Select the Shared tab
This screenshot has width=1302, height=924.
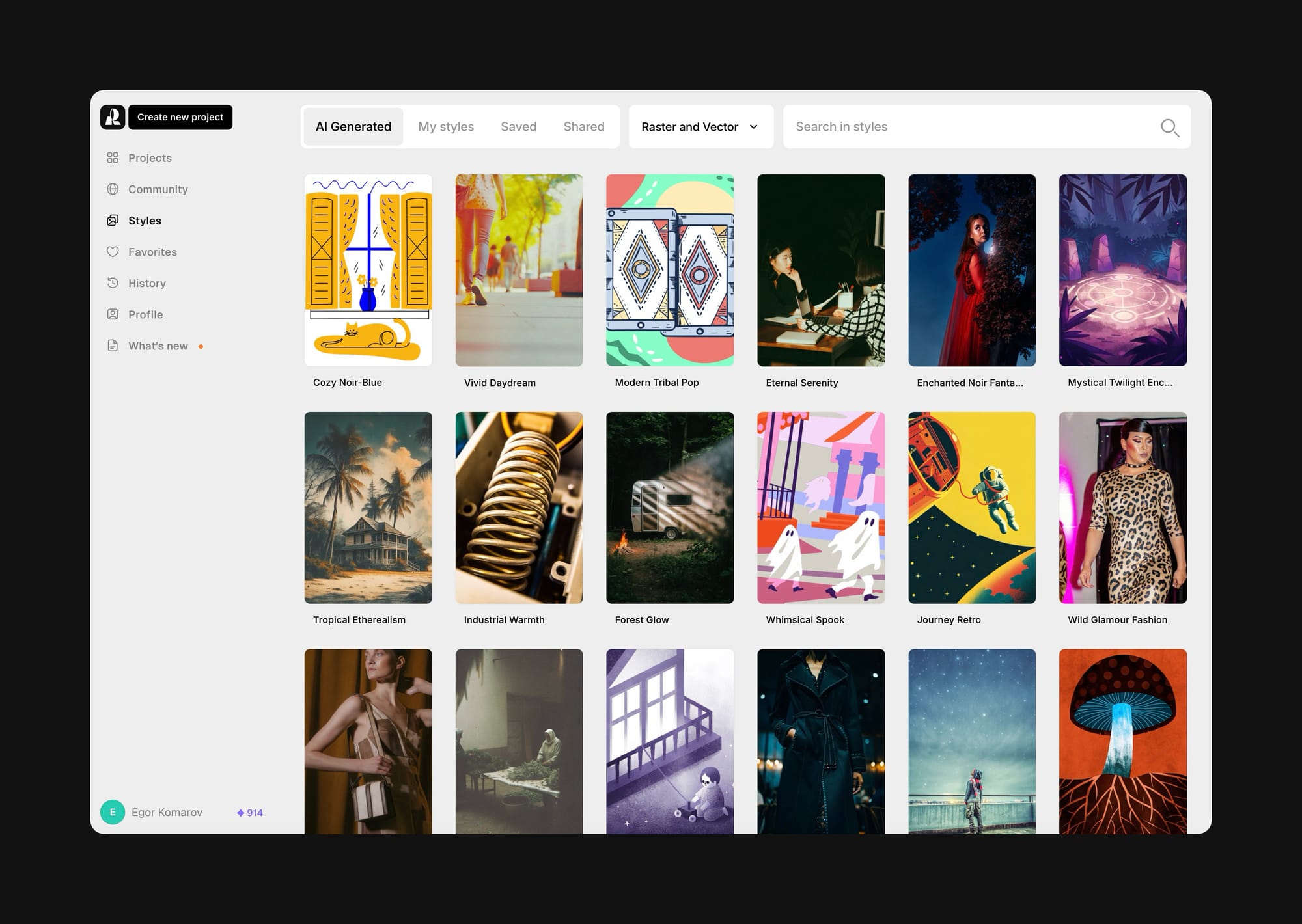(x=584, y=127)
